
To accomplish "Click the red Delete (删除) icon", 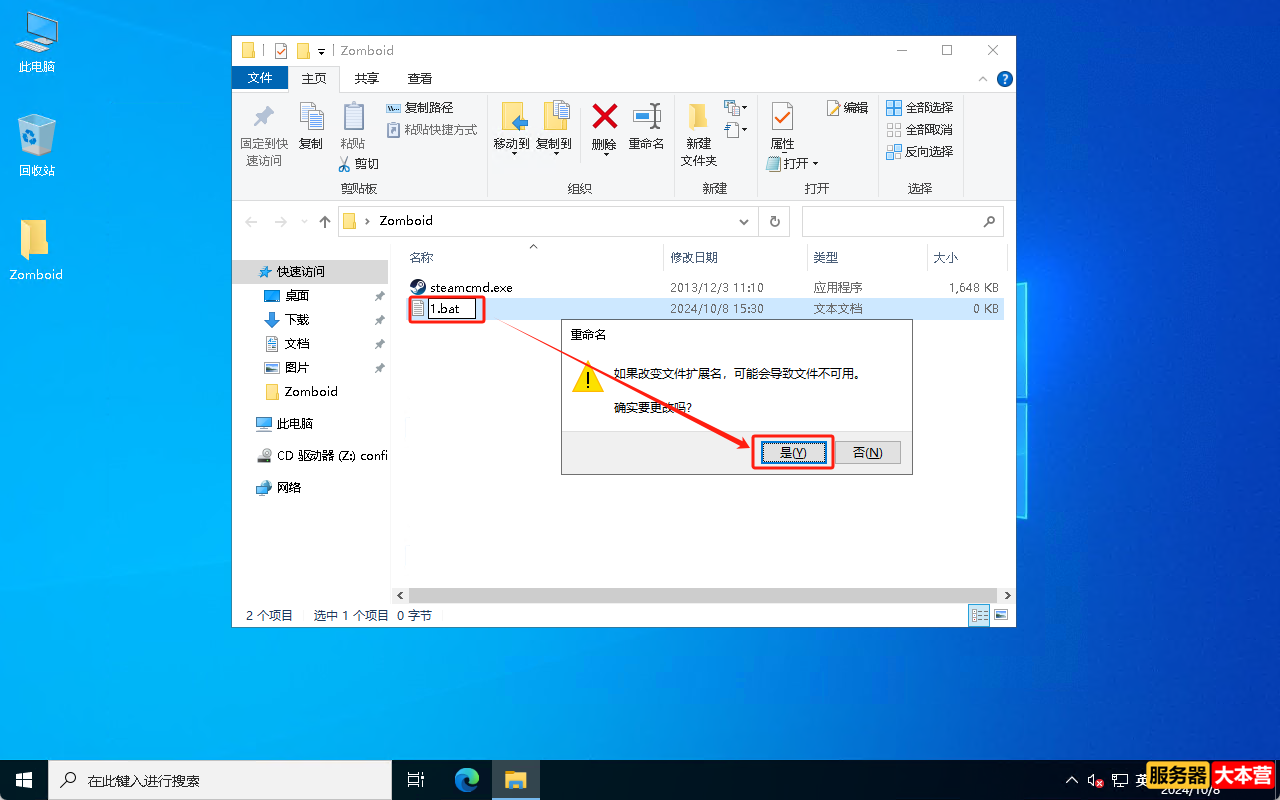I will pos(604,117).
